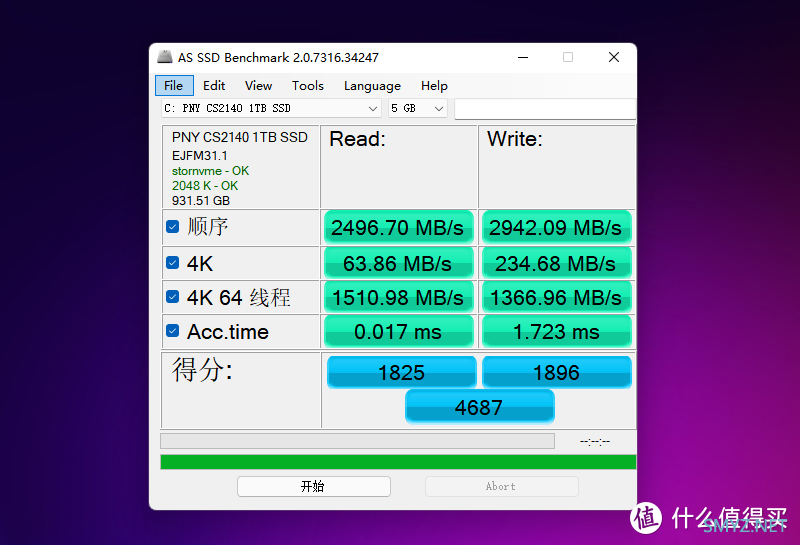This screenshot has width=800, height=545.
Task: Click the 931.51 GB capacity text
Action: (x=201, y=201)
